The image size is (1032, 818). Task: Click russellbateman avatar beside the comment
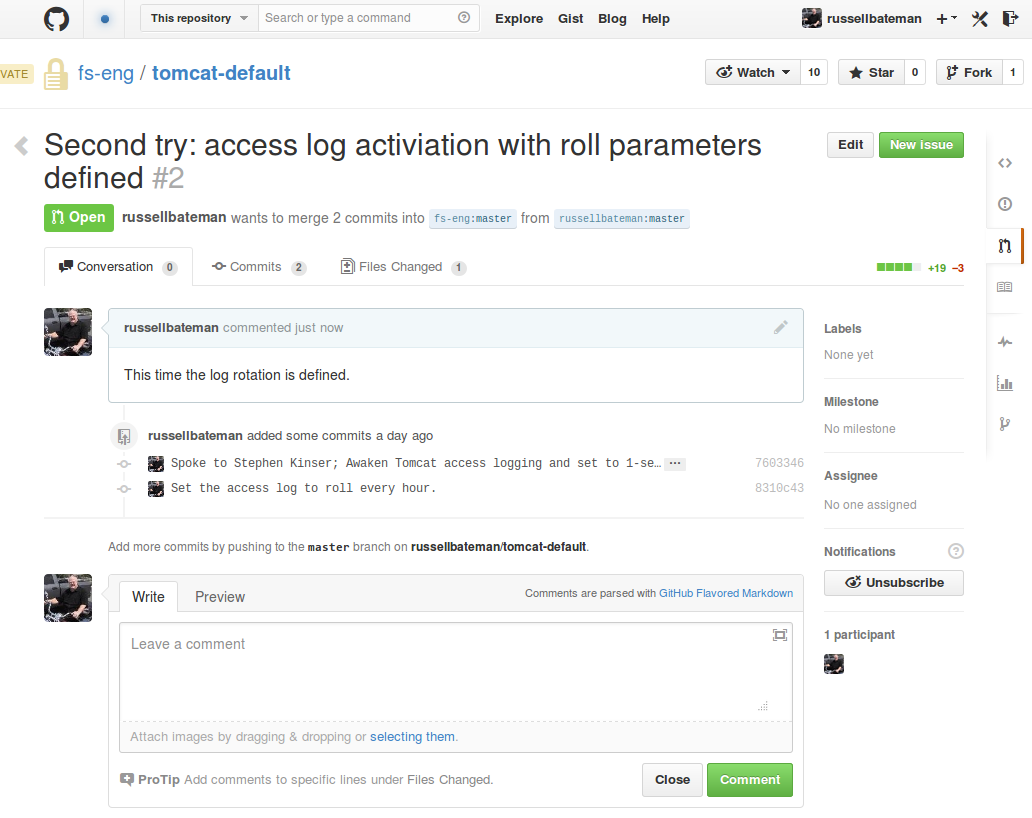[x=68, y=332]
